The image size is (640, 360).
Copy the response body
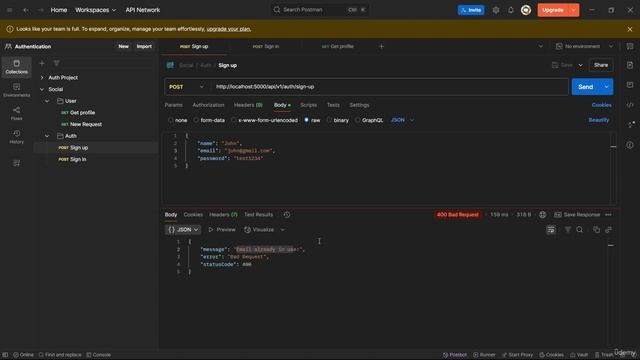[596, 230]
